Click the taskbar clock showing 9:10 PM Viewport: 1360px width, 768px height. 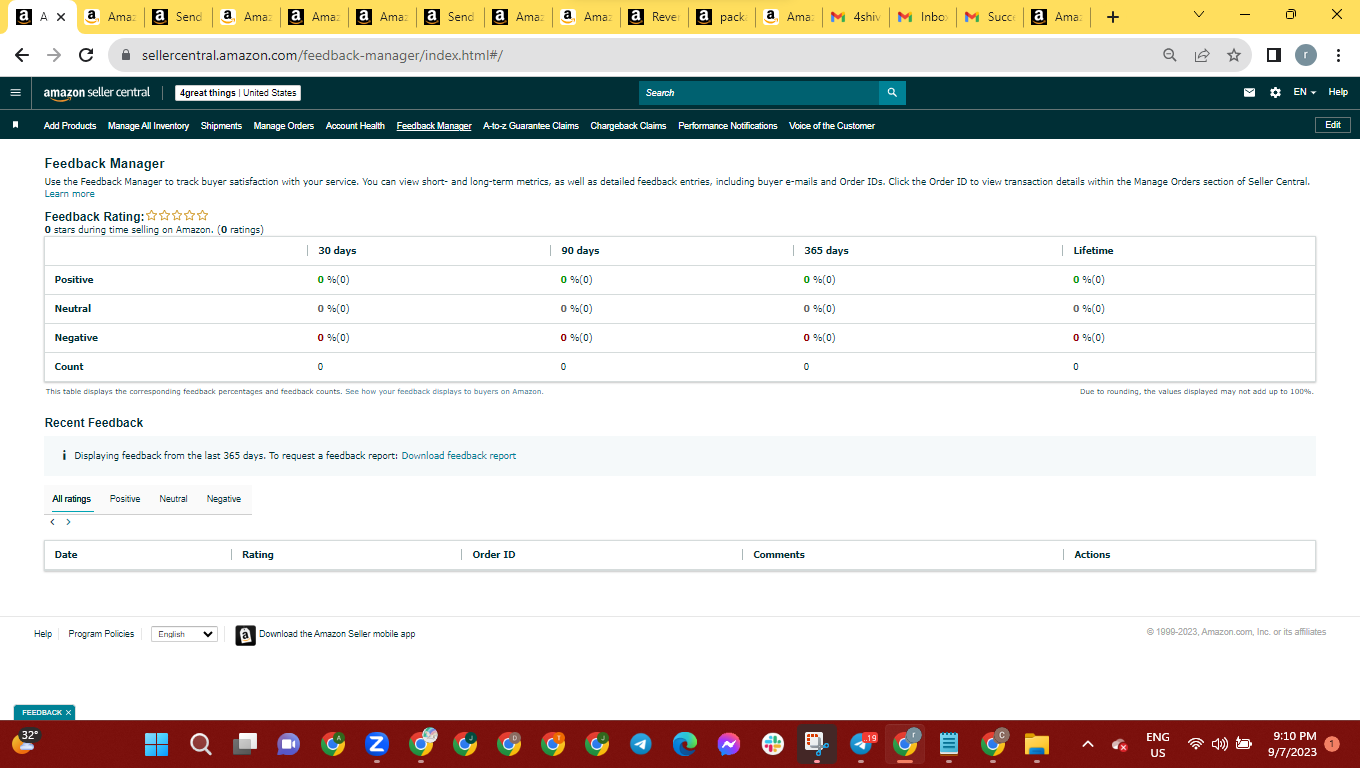(x=1294, y=744)
